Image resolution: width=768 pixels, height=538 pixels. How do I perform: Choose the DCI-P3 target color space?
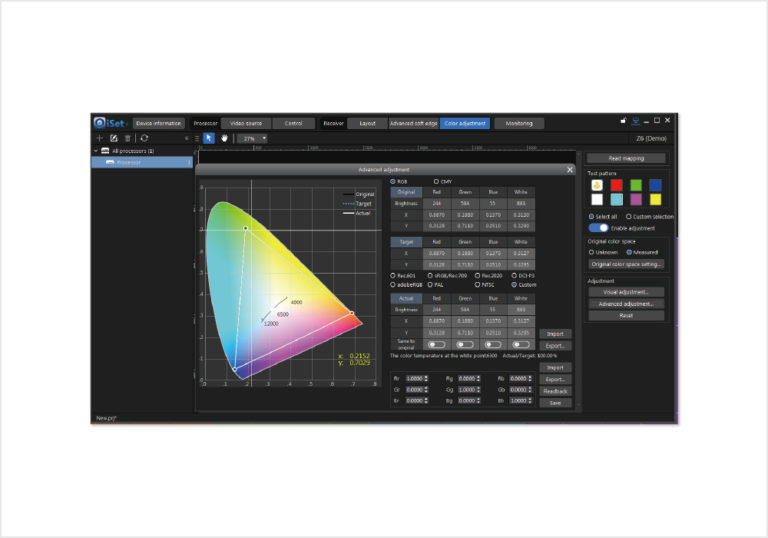514,275
